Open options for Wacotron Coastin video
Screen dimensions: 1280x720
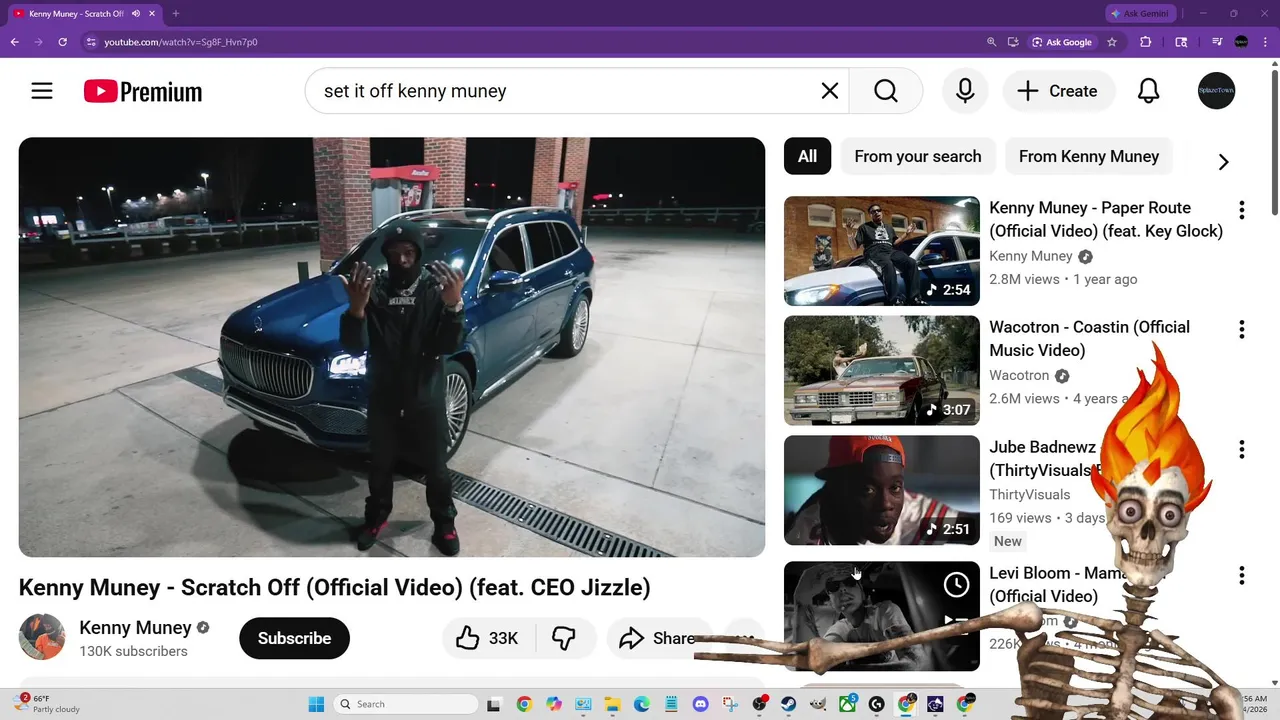[x=1241, y=329]
